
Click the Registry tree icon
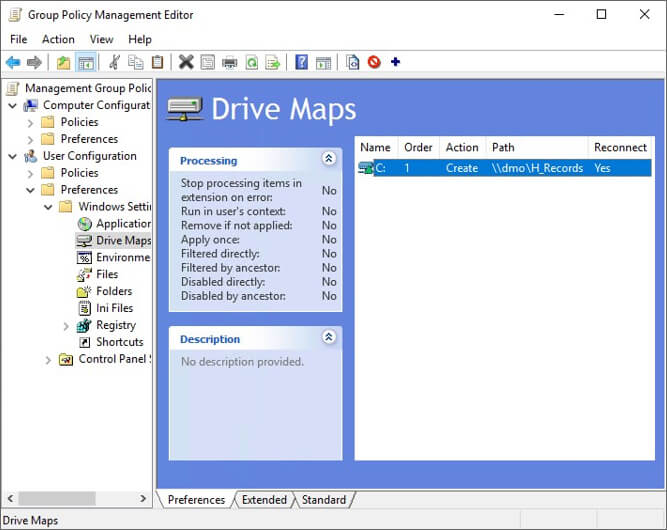[84, 325]
